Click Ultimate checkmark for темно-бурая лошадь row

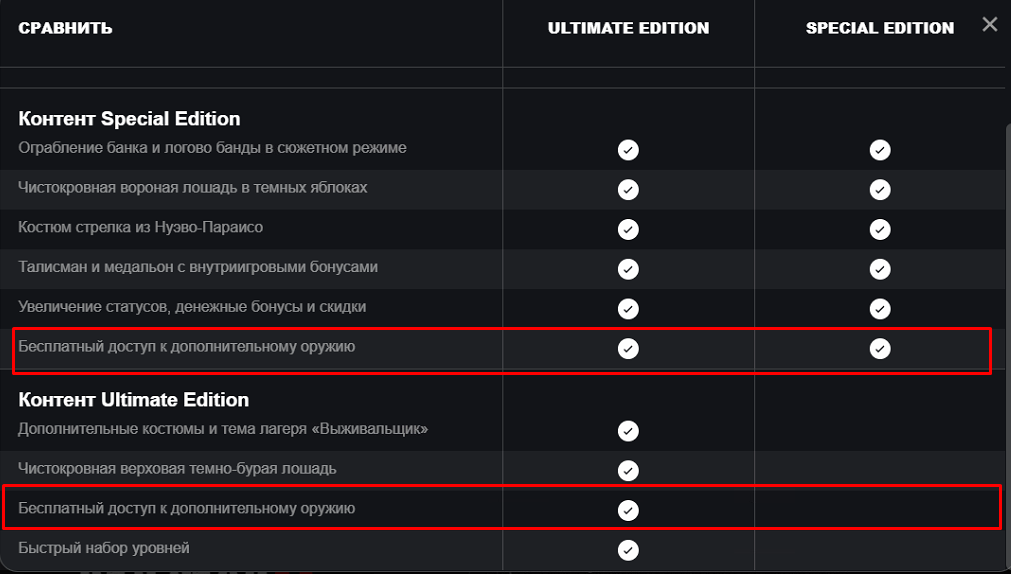[x=628, y=470]
